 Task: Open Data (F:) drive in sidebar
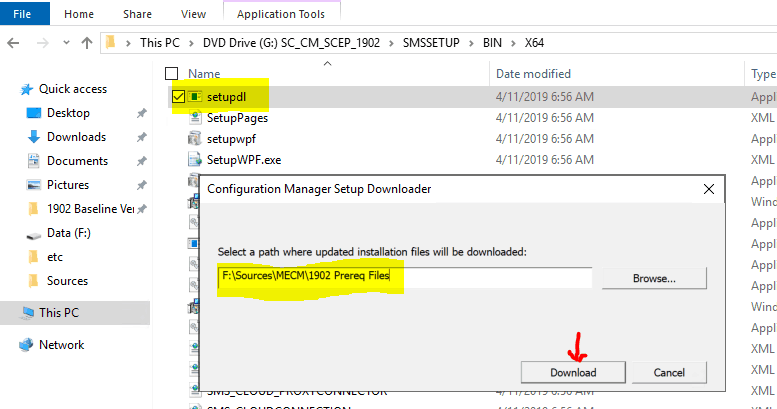pyautogui.click(x=69, y=233)
